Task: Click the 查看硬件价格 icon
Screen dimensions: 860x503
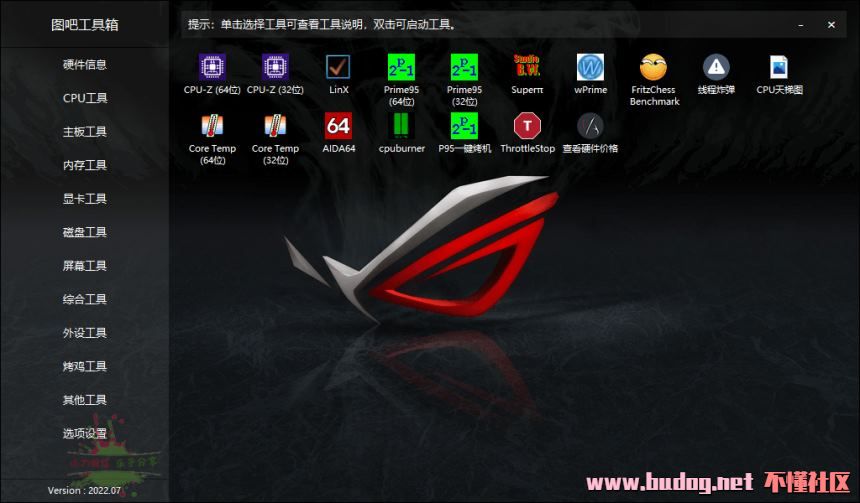Action: (x=590, y=126)
